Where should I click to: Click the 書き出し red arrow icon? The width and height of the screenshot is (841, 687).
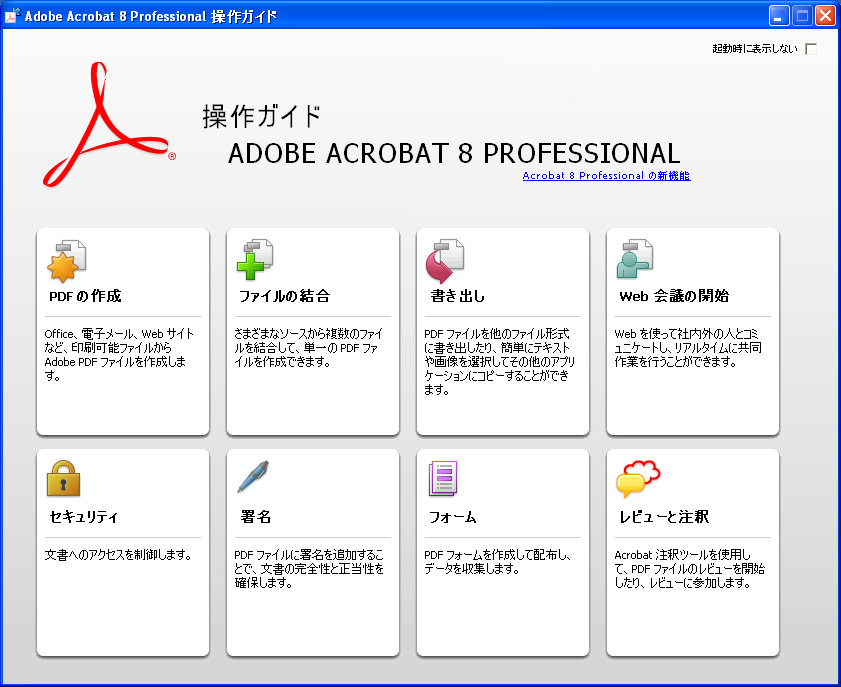[445, 261]
